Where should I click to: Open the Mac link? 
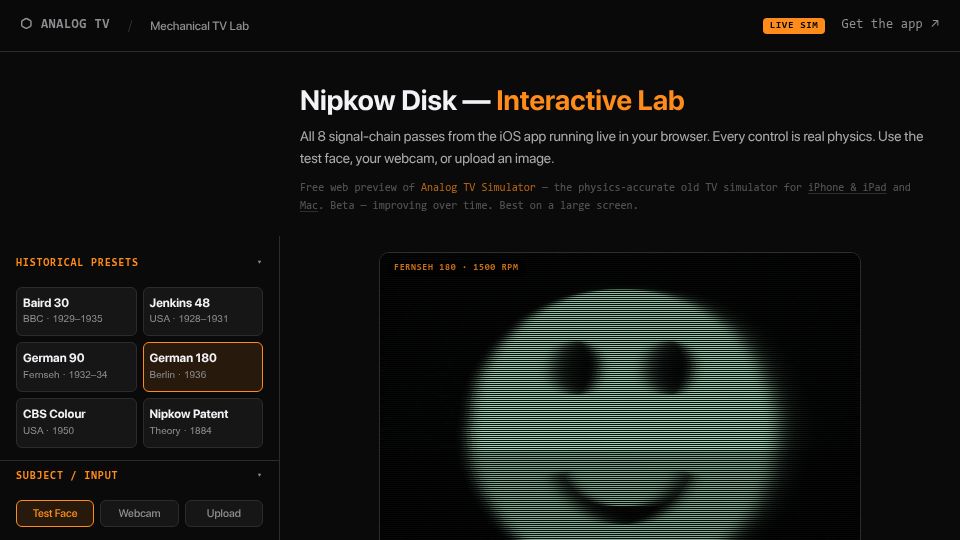309,205
